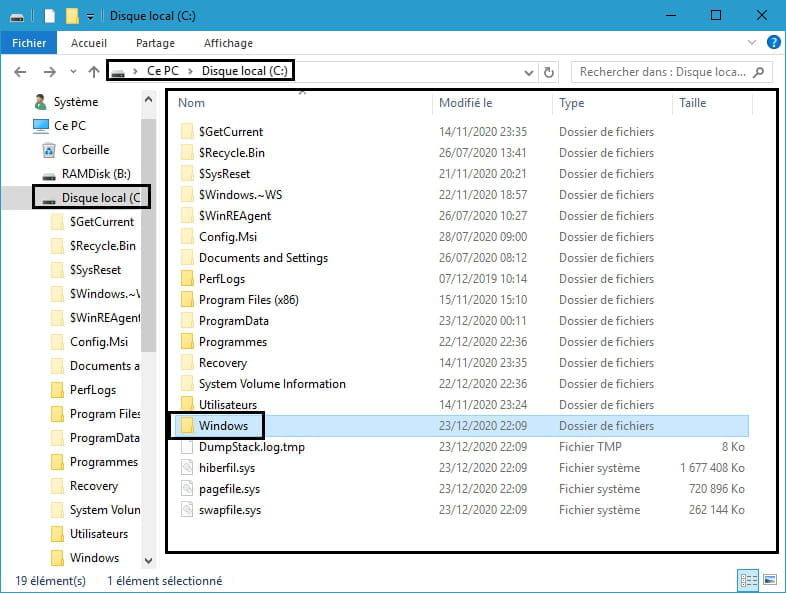This screenshot has height=593, width=786.
Task: Click the Windows folder icon in file list
Action: point(187,426)
